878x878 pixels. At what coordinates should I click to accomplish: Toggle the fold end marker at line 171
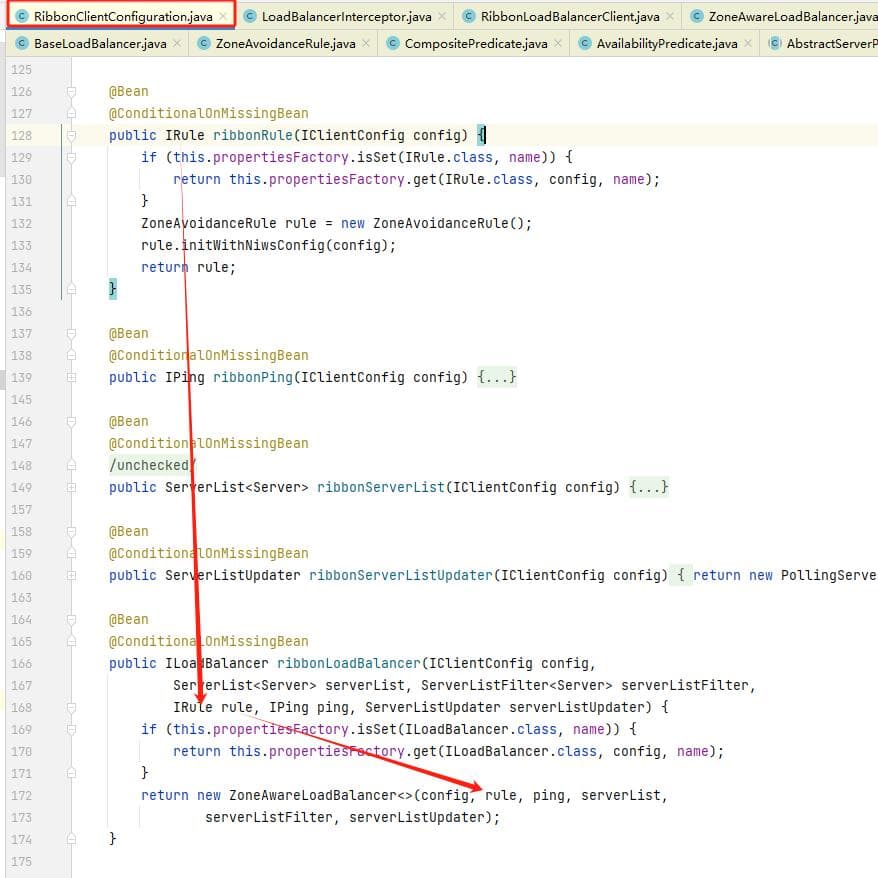coord(71,773)
